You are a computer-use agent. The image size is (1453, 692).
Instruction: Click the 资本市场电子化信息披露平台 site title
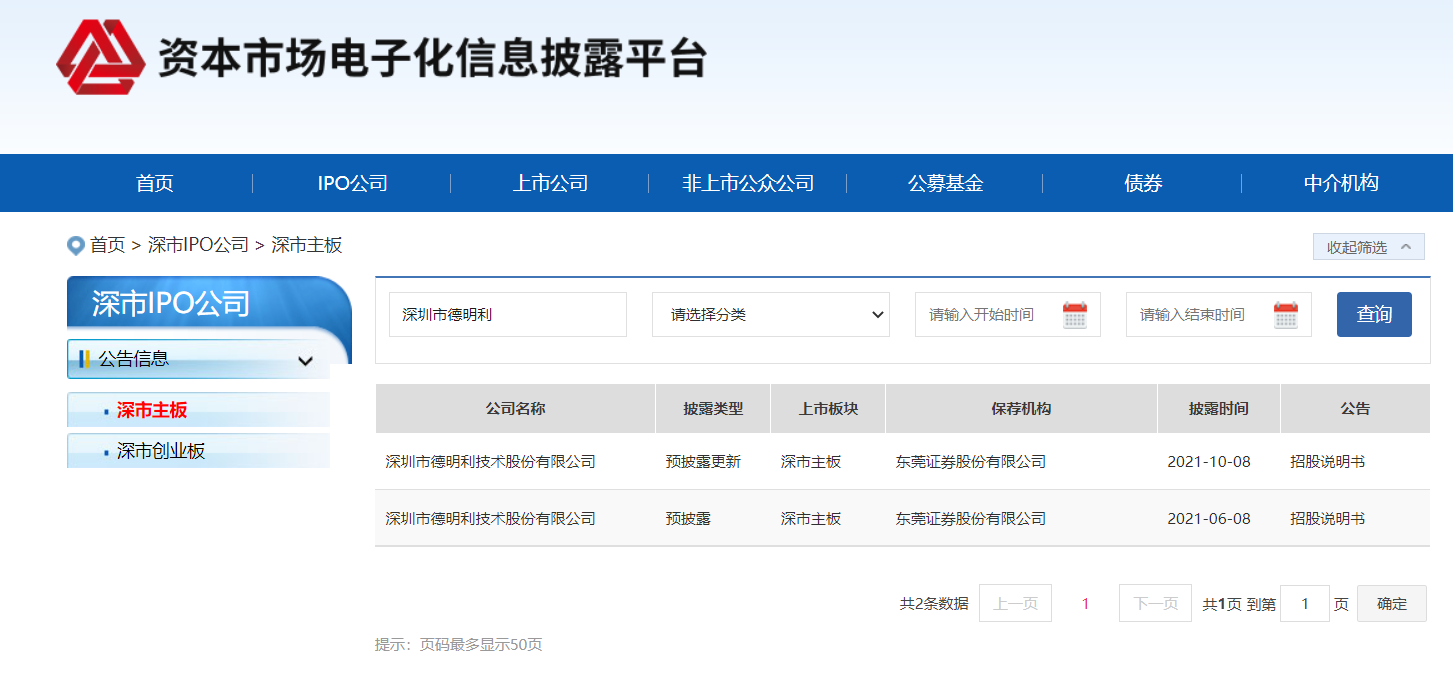pyautogui.click(x=432, y=57)
